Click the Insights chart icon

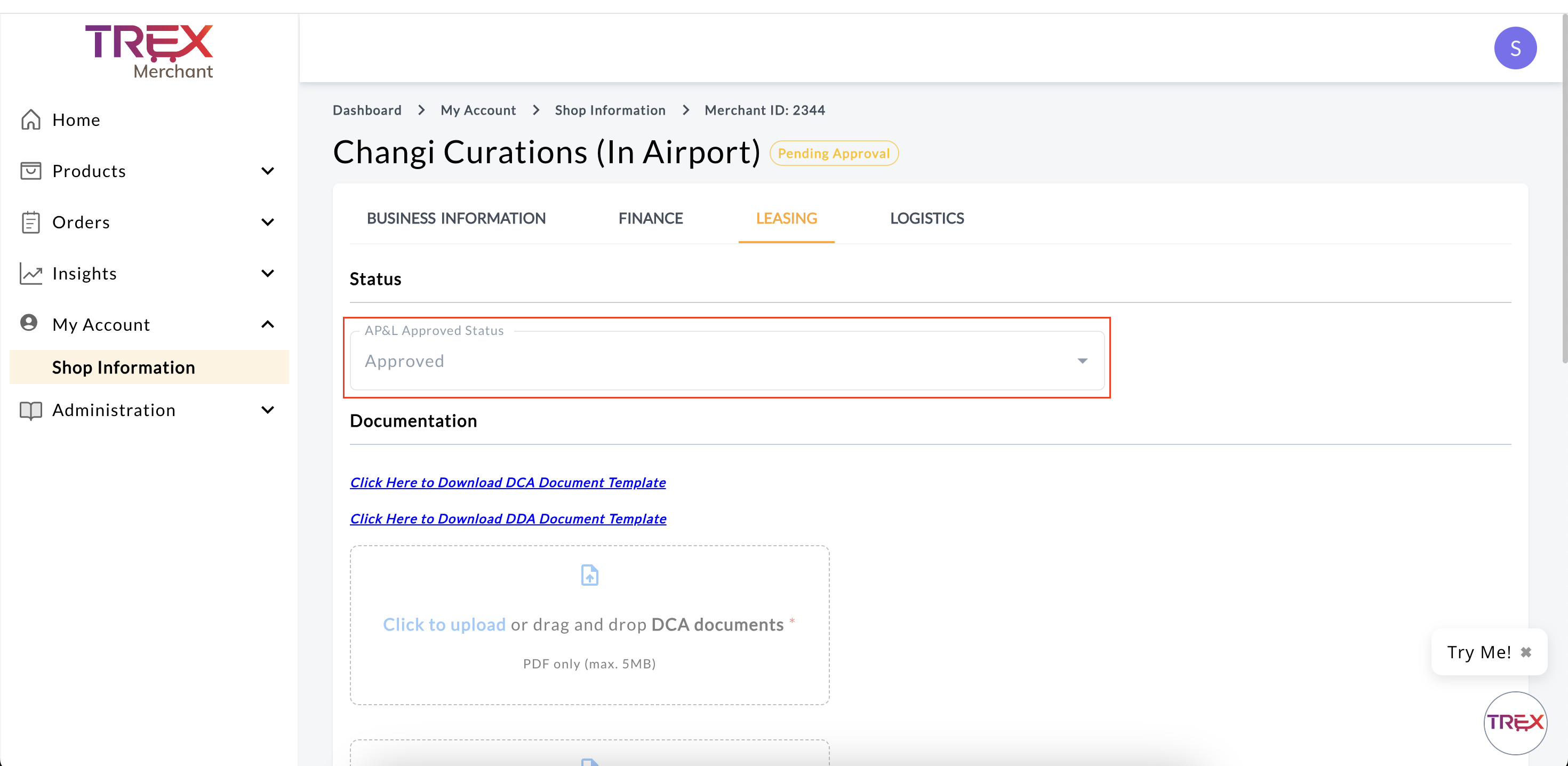coord(30,274)
